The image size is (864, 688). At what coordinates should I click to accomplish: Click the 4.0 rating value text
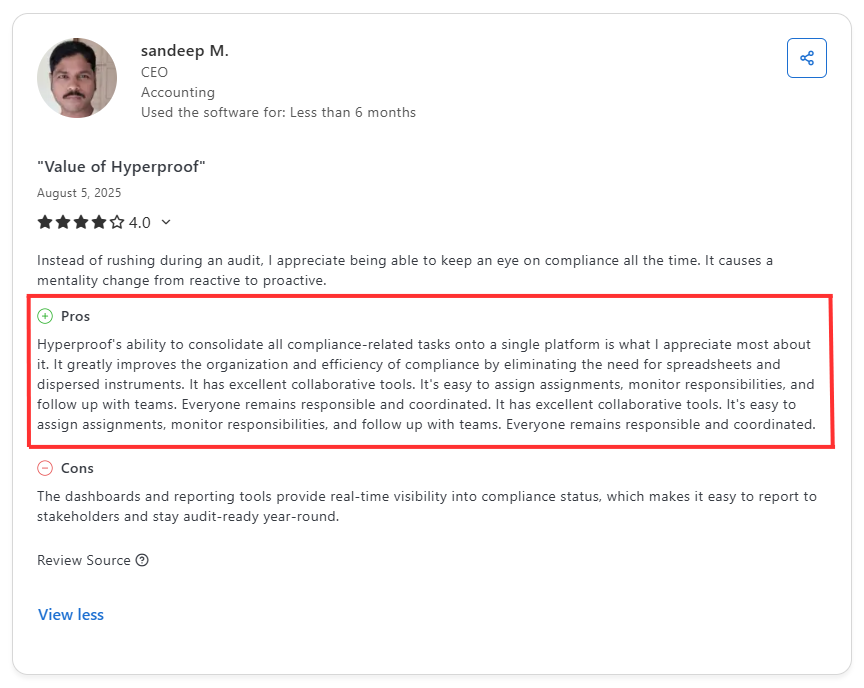[140, 222]
